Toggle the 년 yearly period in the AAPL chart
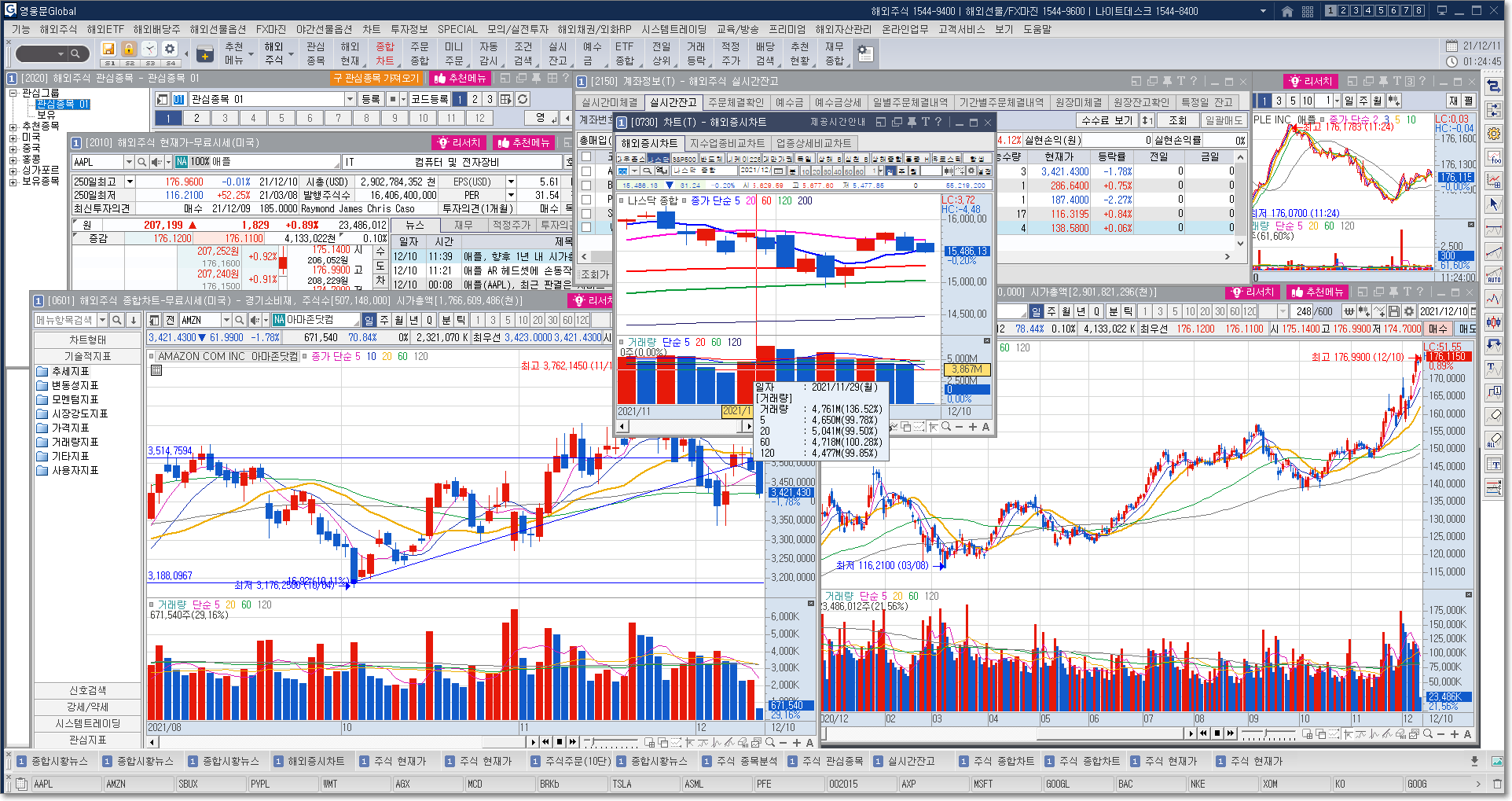The height and width of the screenshot is (801, 1512). point(1081,311)
